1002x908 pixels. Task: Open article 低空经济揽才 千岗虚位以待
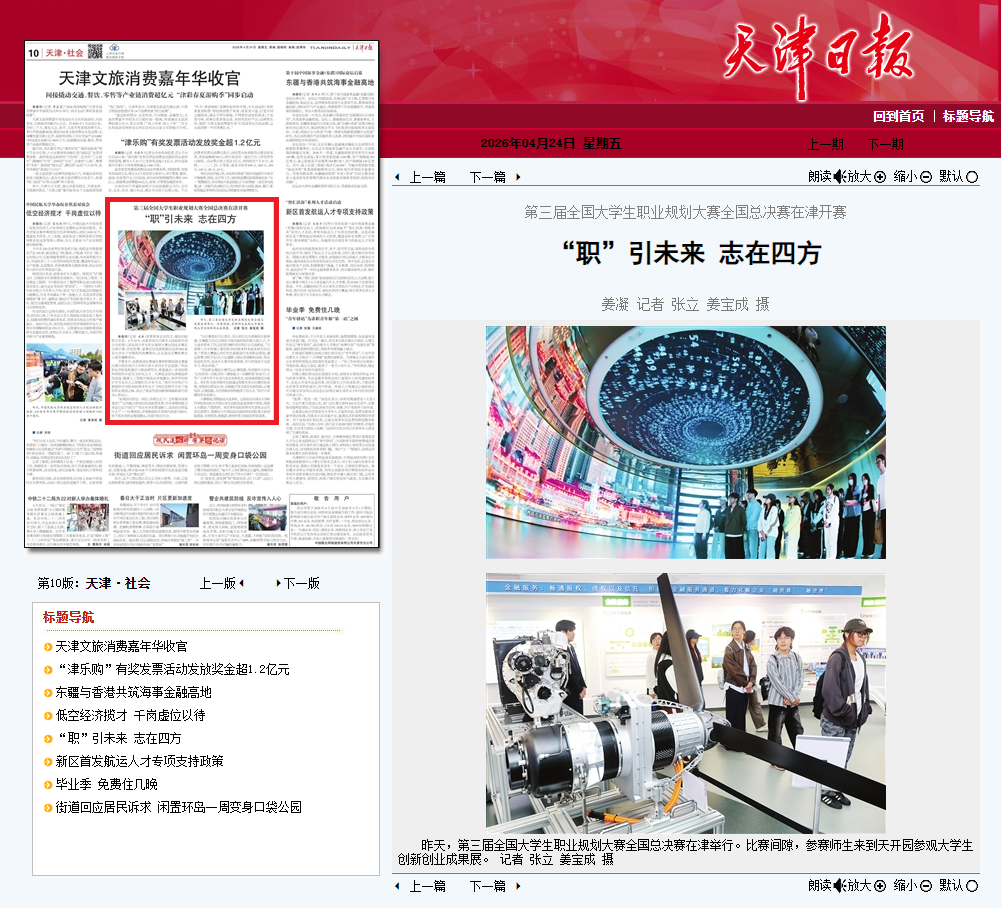130,715
